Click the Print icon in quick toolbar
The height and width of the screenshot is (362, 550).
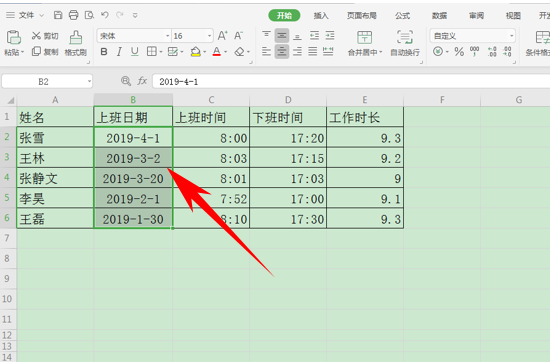73,15
